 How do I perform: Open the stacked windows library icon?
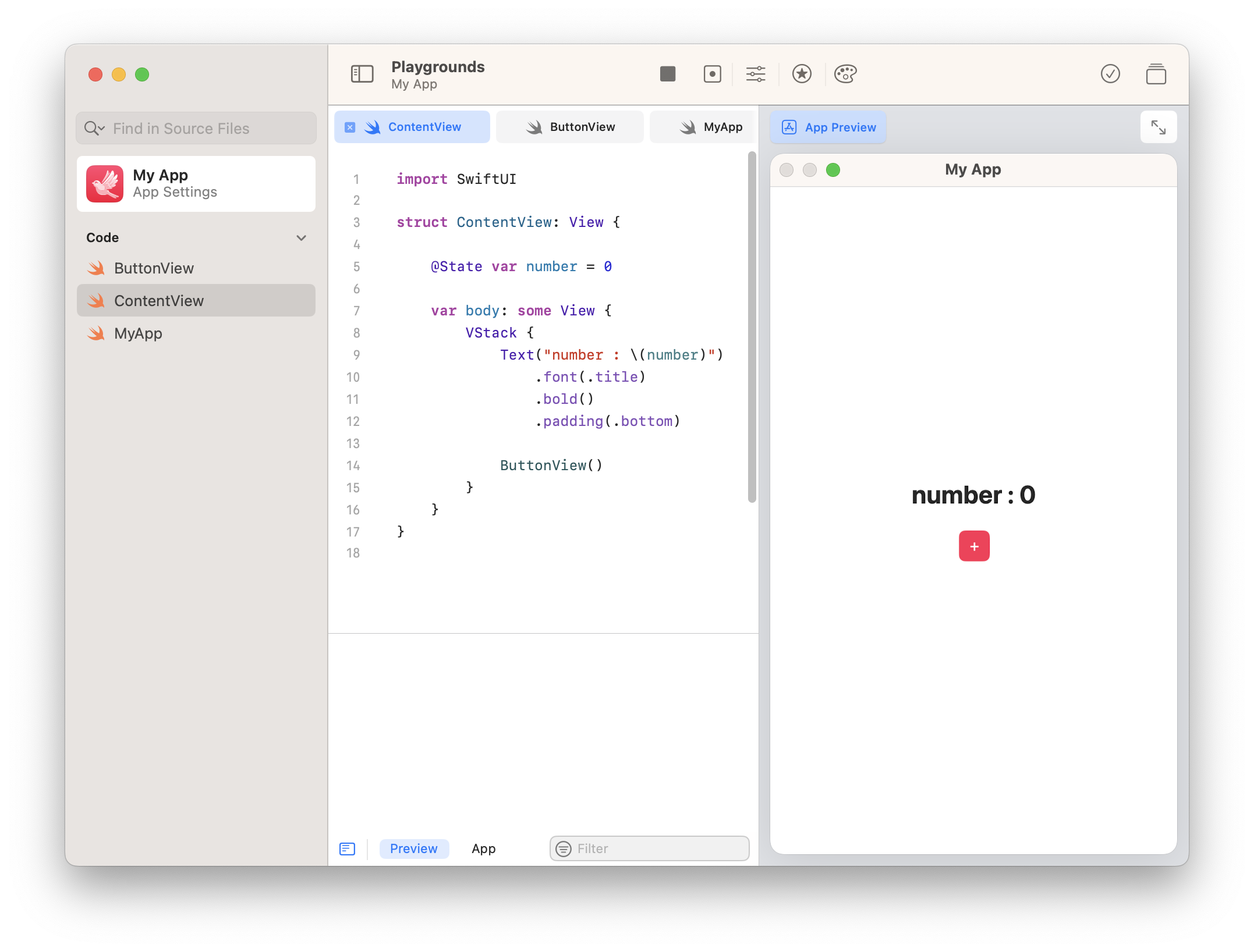(x=1156, y=74)
